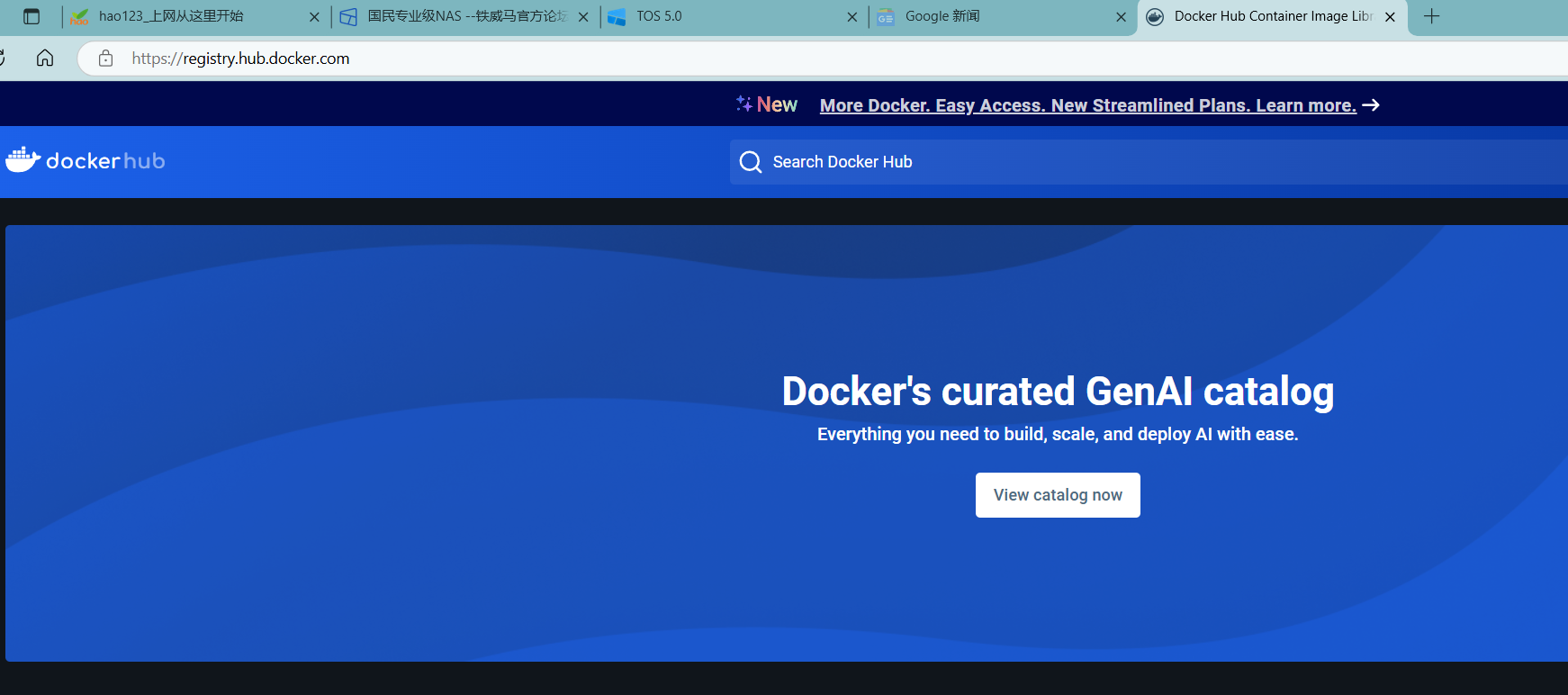This screenshot has width=1568, height=695.
Task: Click the address bar URL
Action: pos(240,59)
